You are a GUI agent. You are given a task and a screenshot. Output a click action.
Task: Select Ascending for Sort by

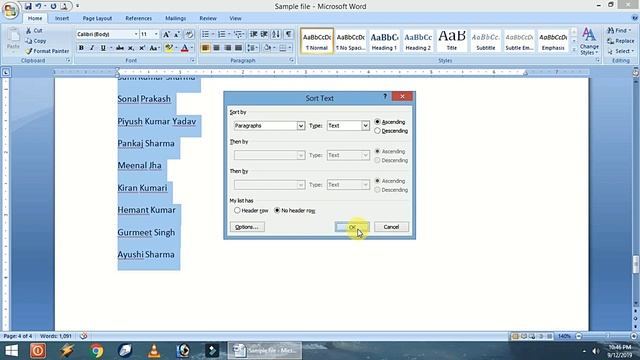point(390,122)
